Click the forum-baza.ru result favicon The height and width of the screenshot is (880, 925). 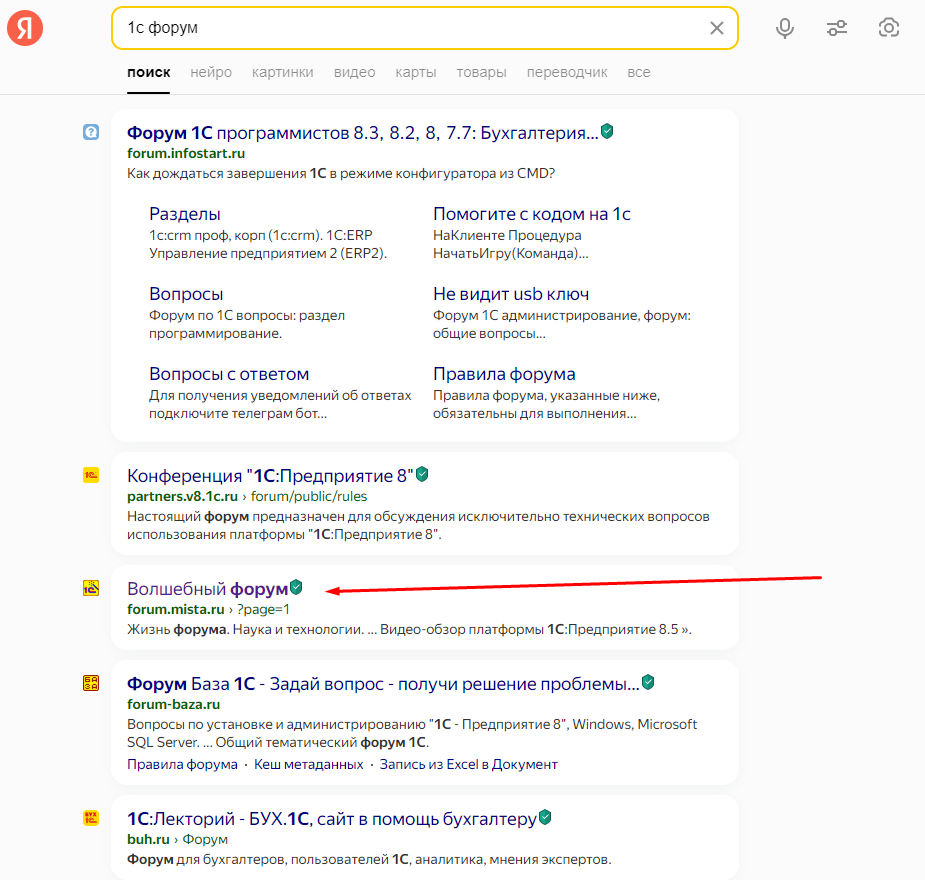[91, 684]
